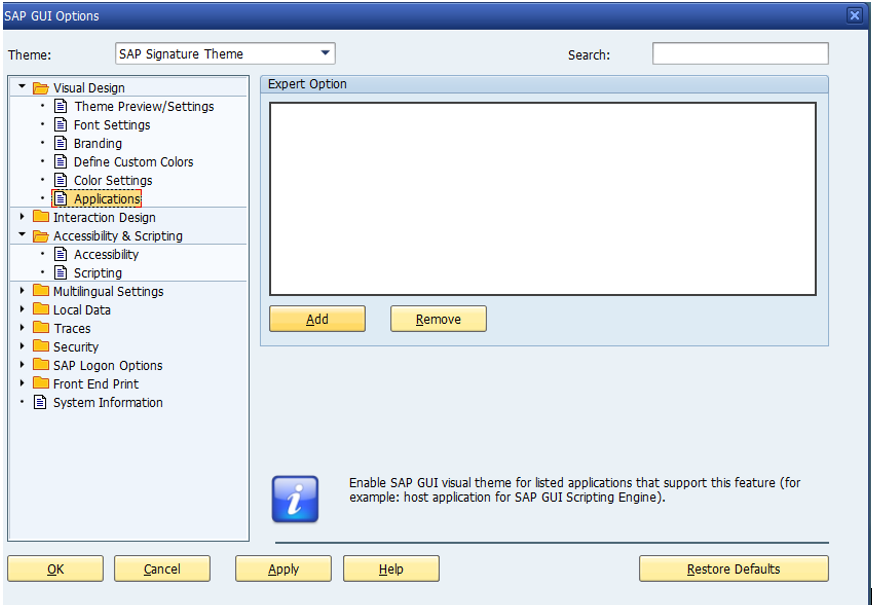This screenshot has height=605, width=872.
Task: Click the SAP Logon Options label
Action: point(108,365)
